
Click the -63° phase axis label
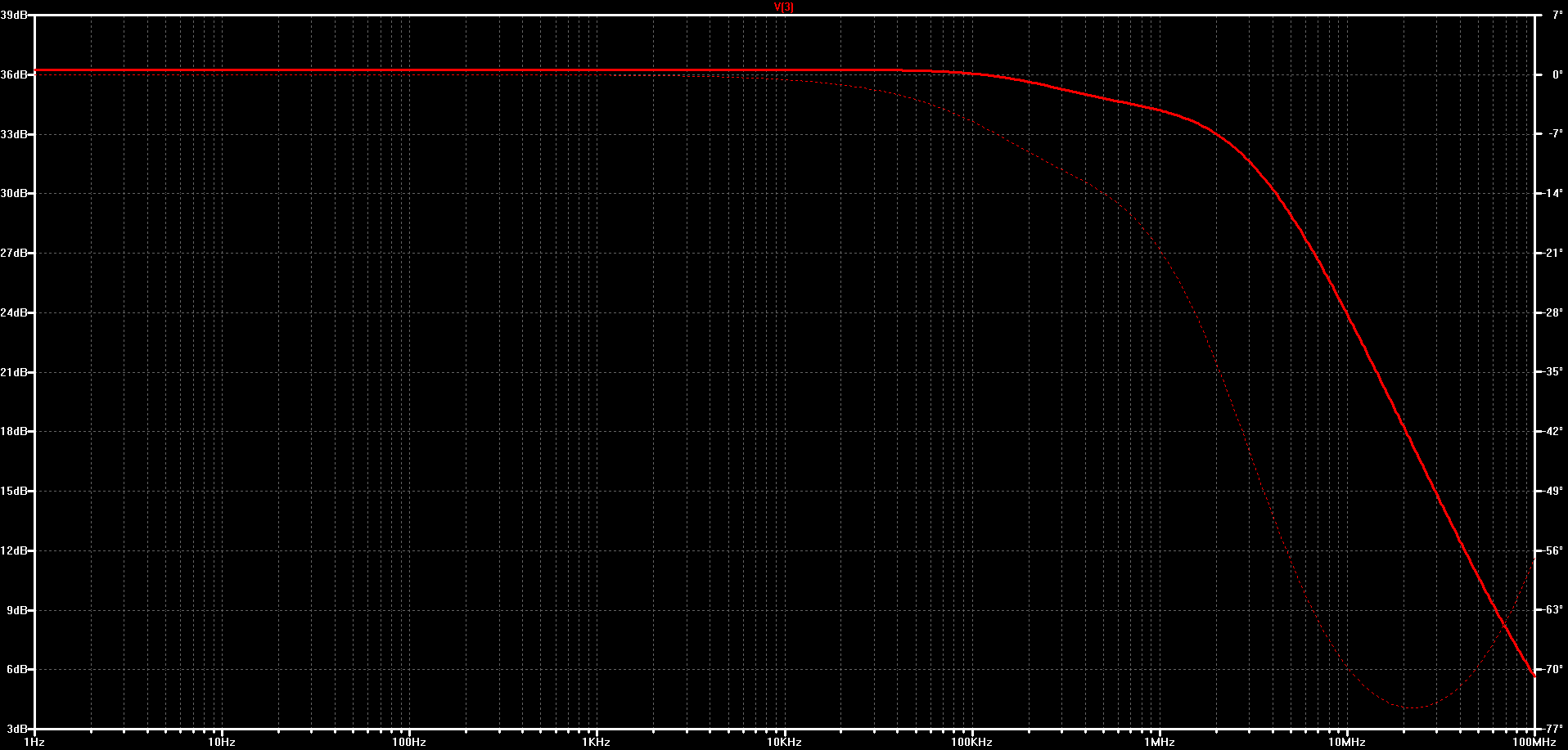[x=1554, y=610]
